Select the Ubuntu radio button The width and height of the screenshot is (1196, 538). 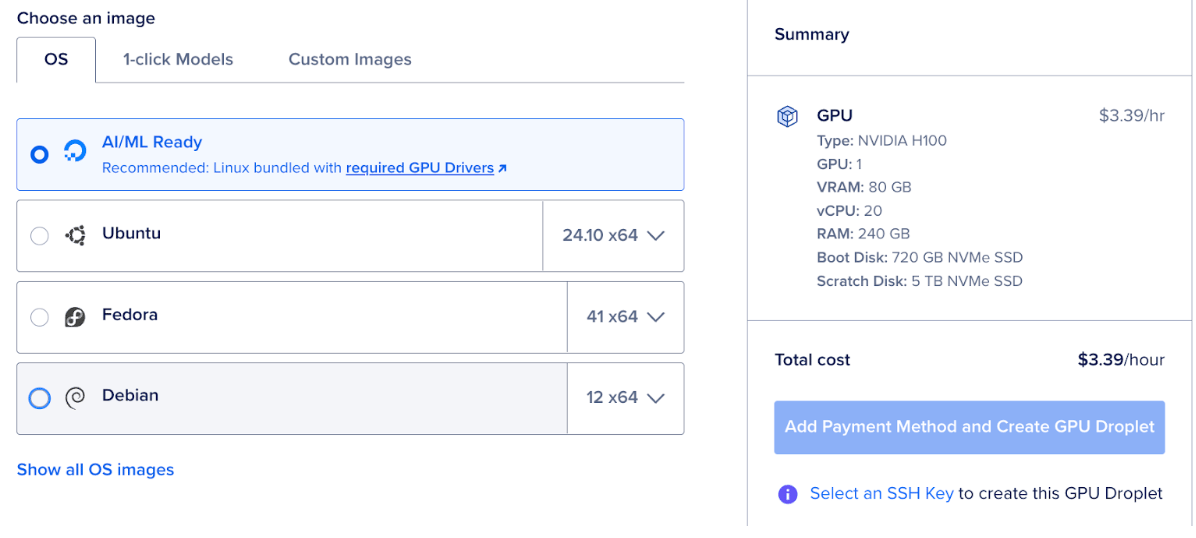click(39, 236)
